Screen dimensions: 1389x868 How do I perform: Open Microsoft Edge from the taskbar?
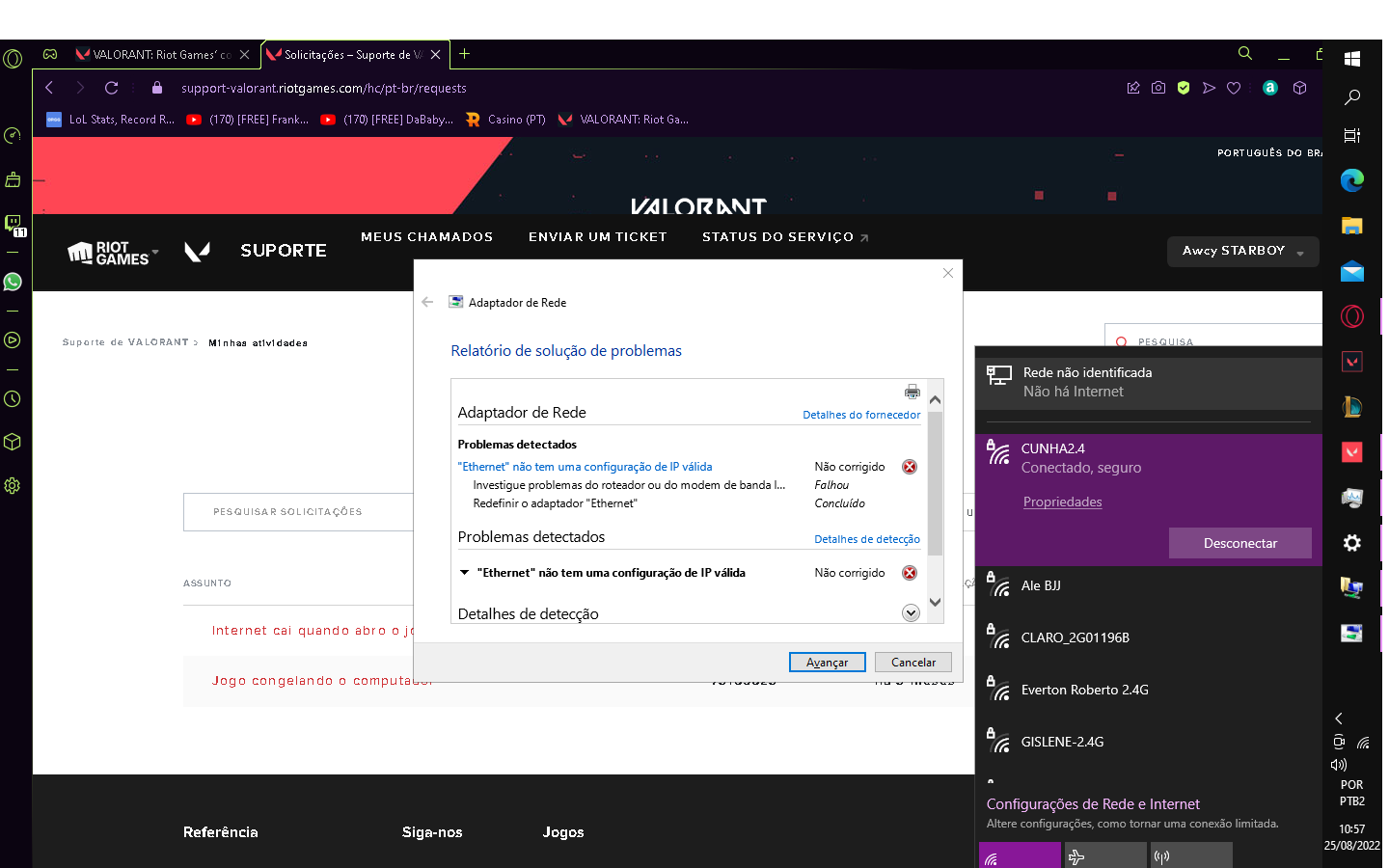pos(1352,179)
